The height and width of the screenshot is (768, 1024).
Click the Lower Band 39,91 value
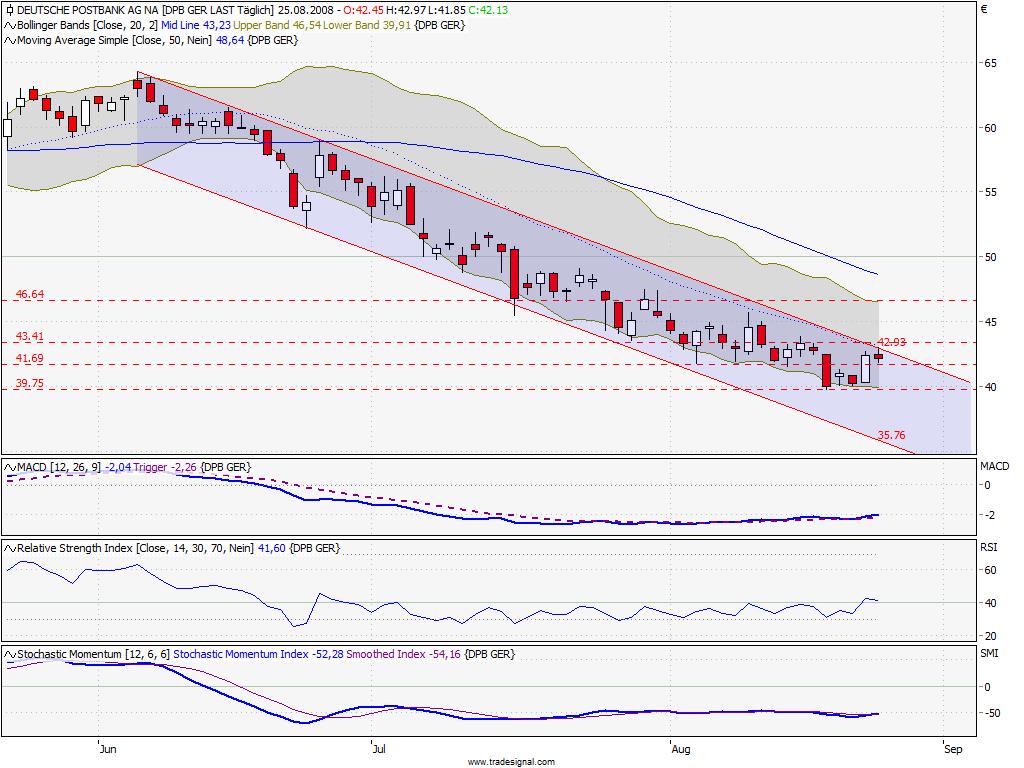[367, 25]
